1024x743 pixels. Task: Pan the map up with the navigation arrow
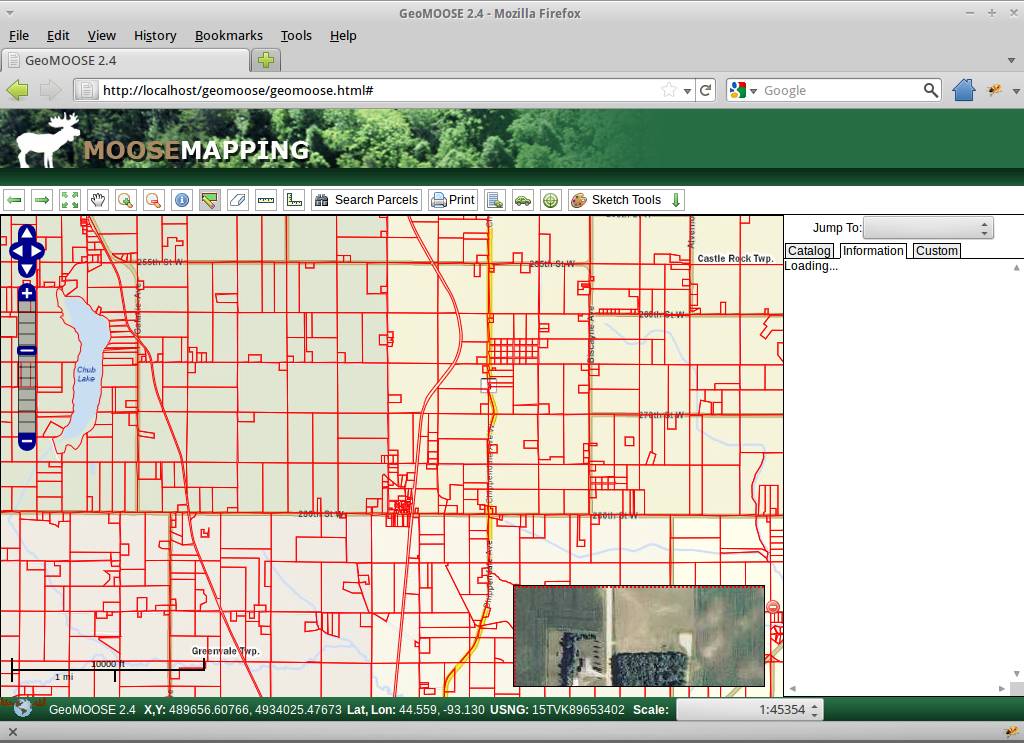(x=27, y=233)
